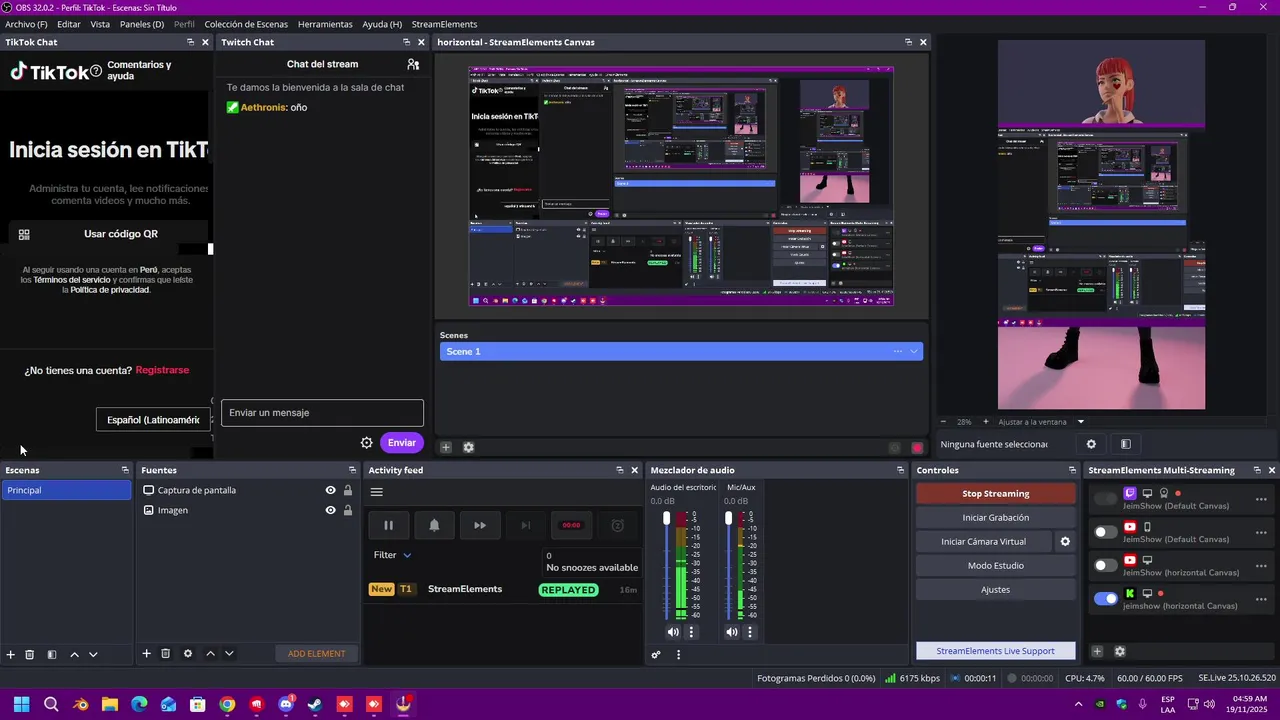Screen dimensions: 1280x720
Task: Mute Audio del escritorio speaker icon
Action: click(x=673, y=632)
